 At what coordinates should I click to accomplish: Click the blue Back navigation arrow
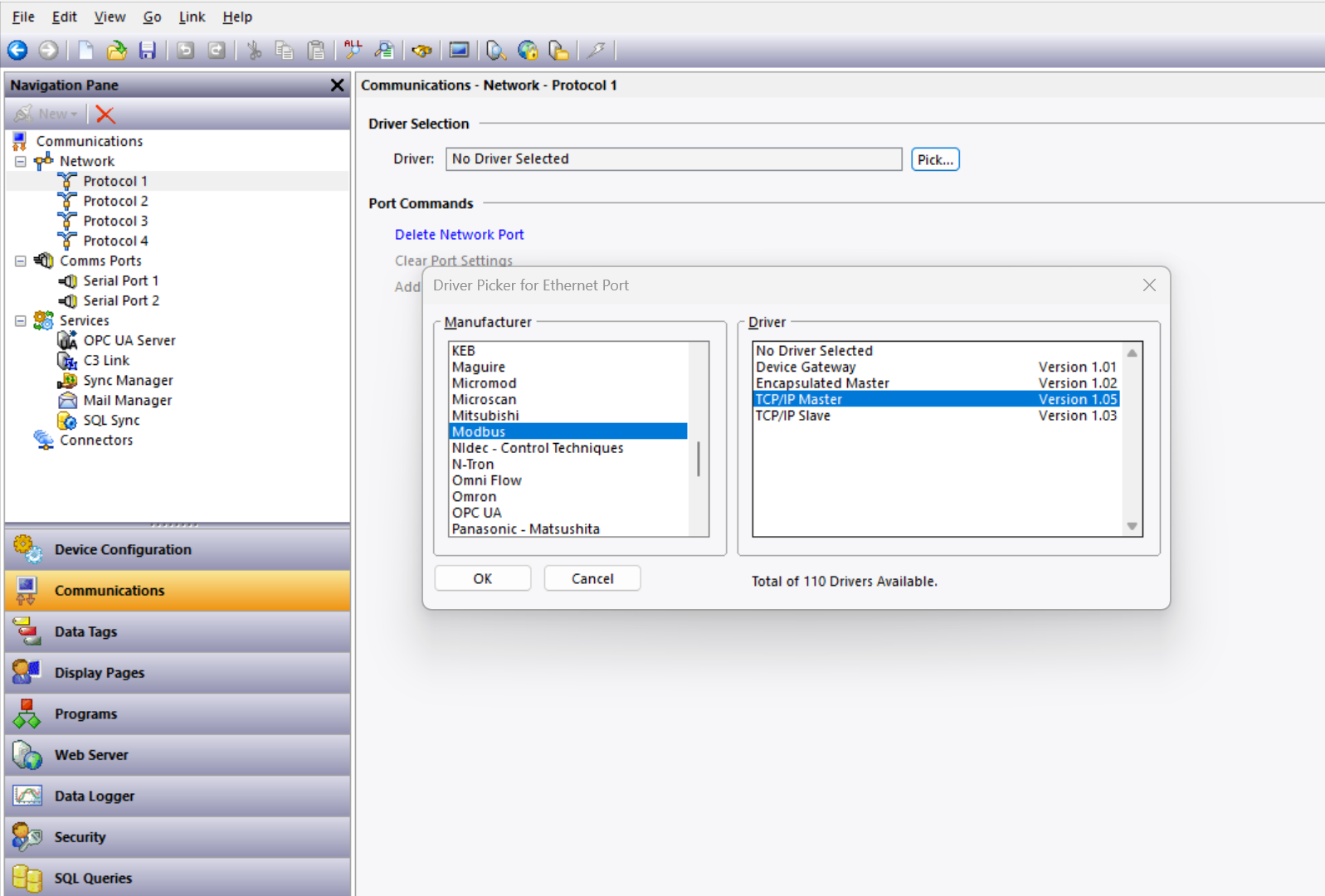(x=17, y=51)
